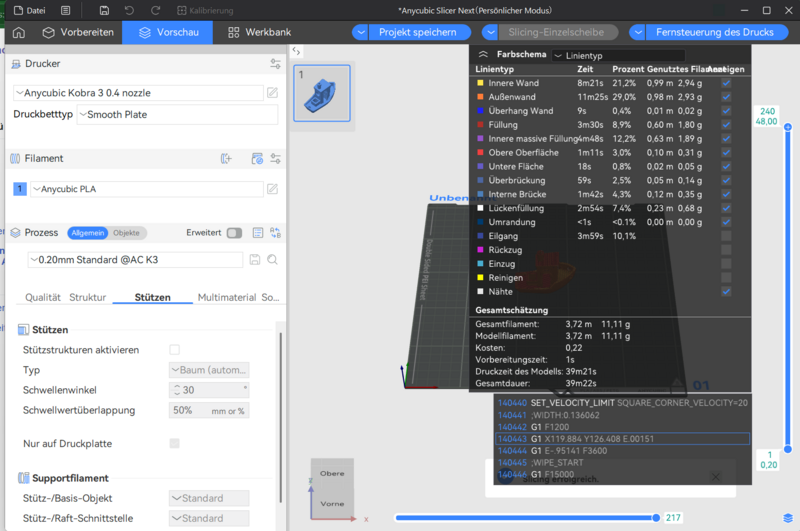The image size is (800, 531).
Task: Go to the home screen icon
Action: [19, 32]
